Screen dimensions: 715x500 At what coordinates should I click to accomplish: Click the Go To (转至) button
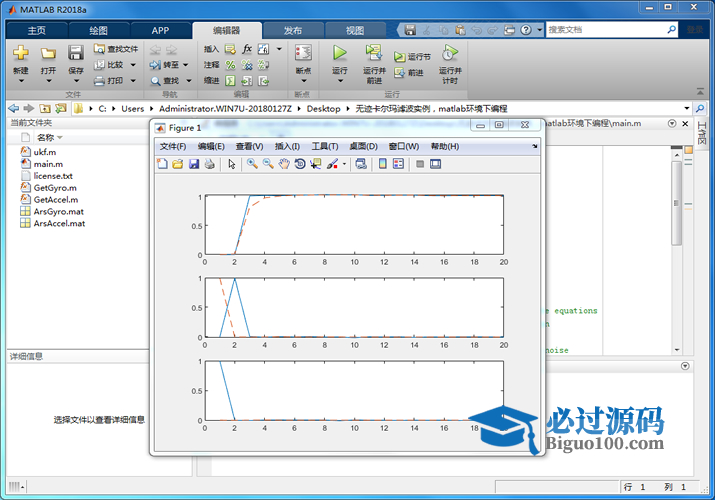(165, 65)
